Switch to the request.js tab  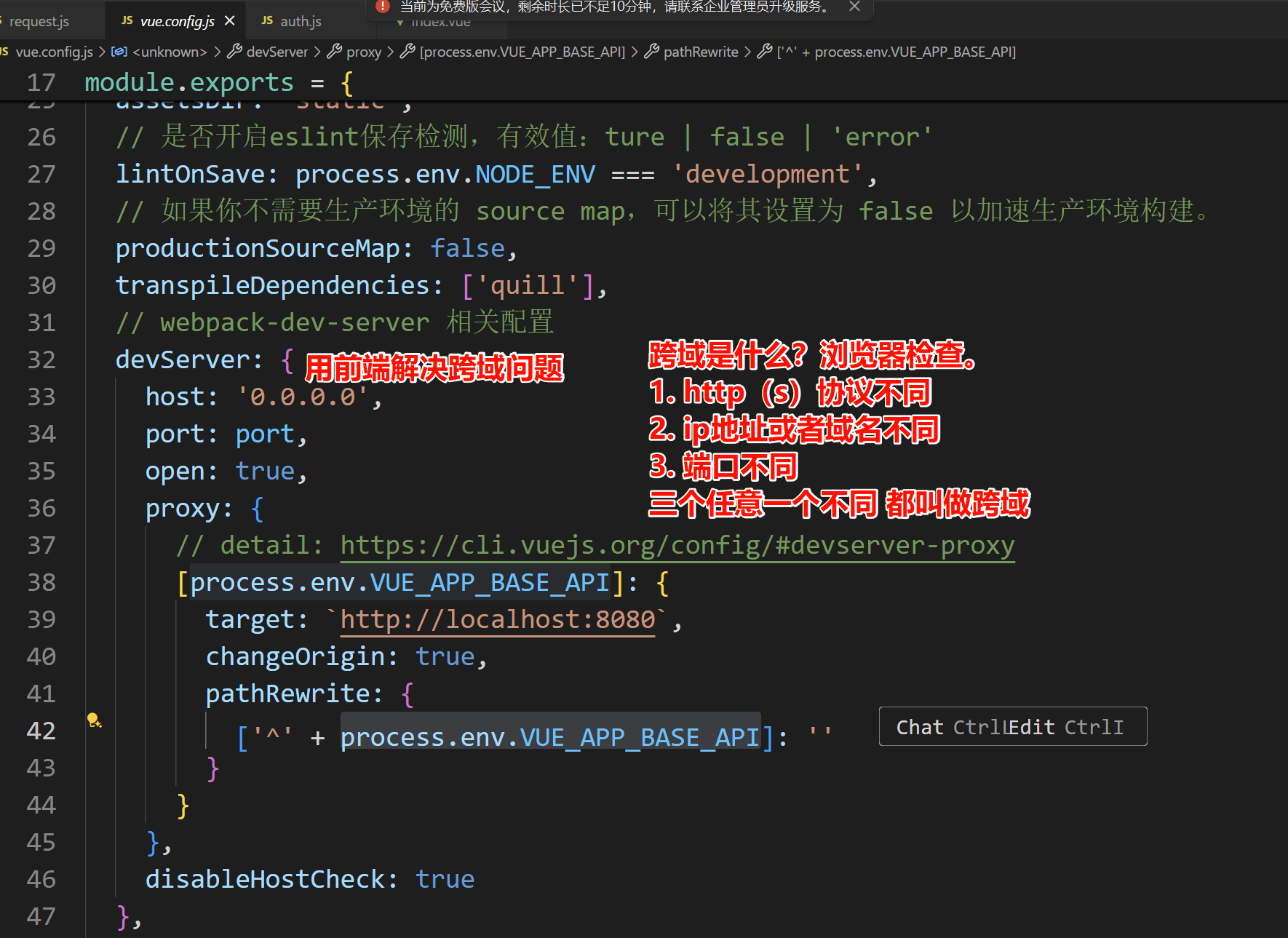[39, 21]
